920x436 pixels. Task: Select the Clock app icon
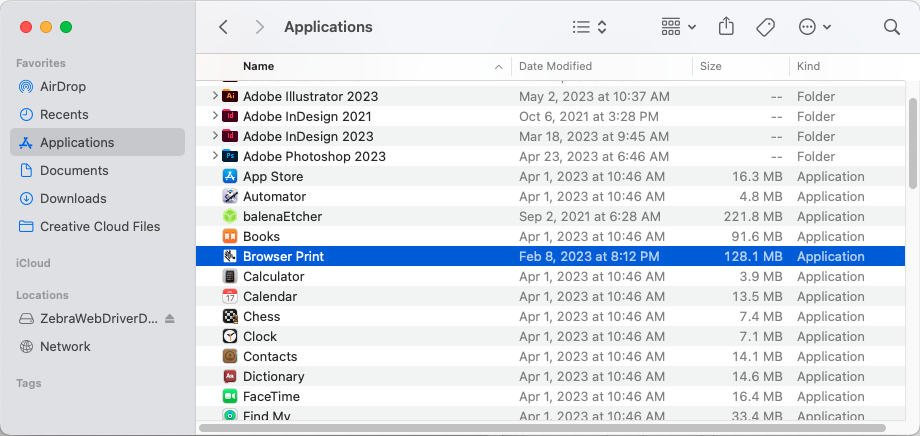tap(230, 336)
